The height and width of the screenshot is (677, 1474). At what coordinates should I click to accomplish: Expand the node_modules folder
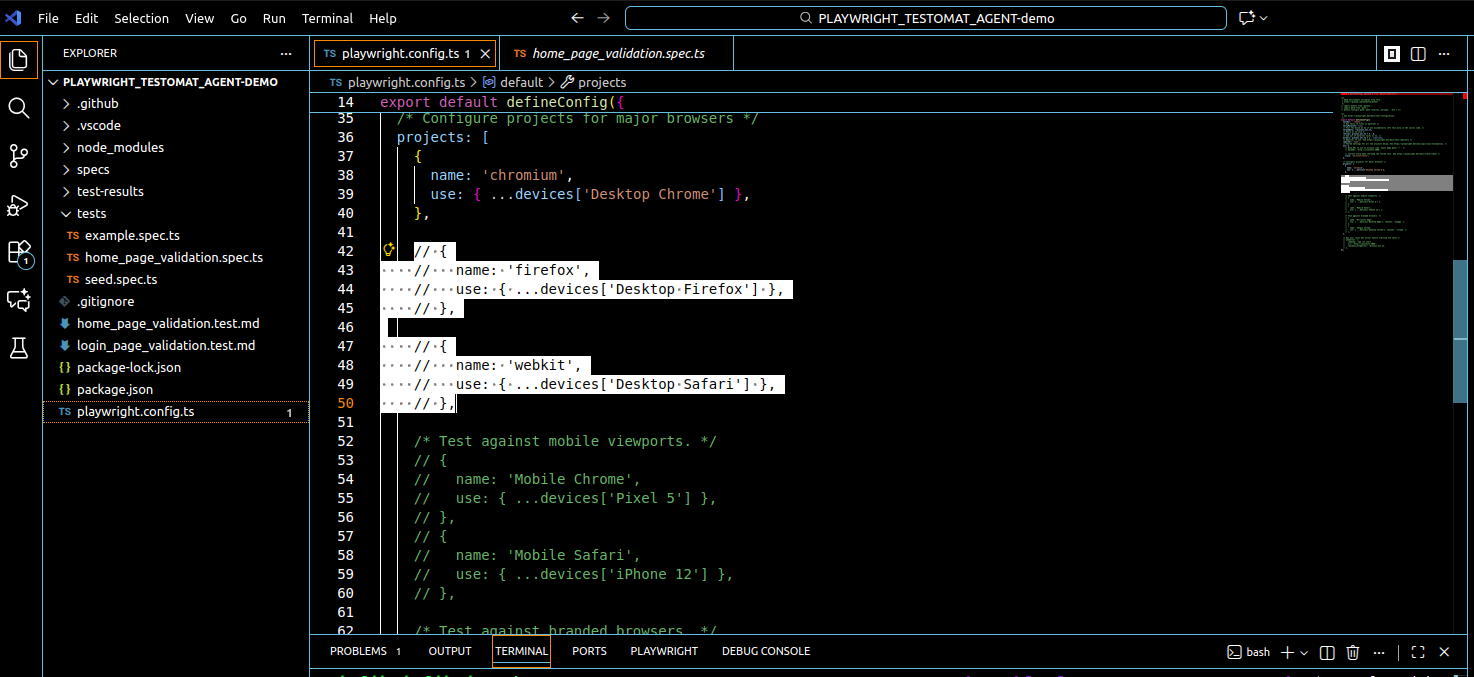(120, 147)
